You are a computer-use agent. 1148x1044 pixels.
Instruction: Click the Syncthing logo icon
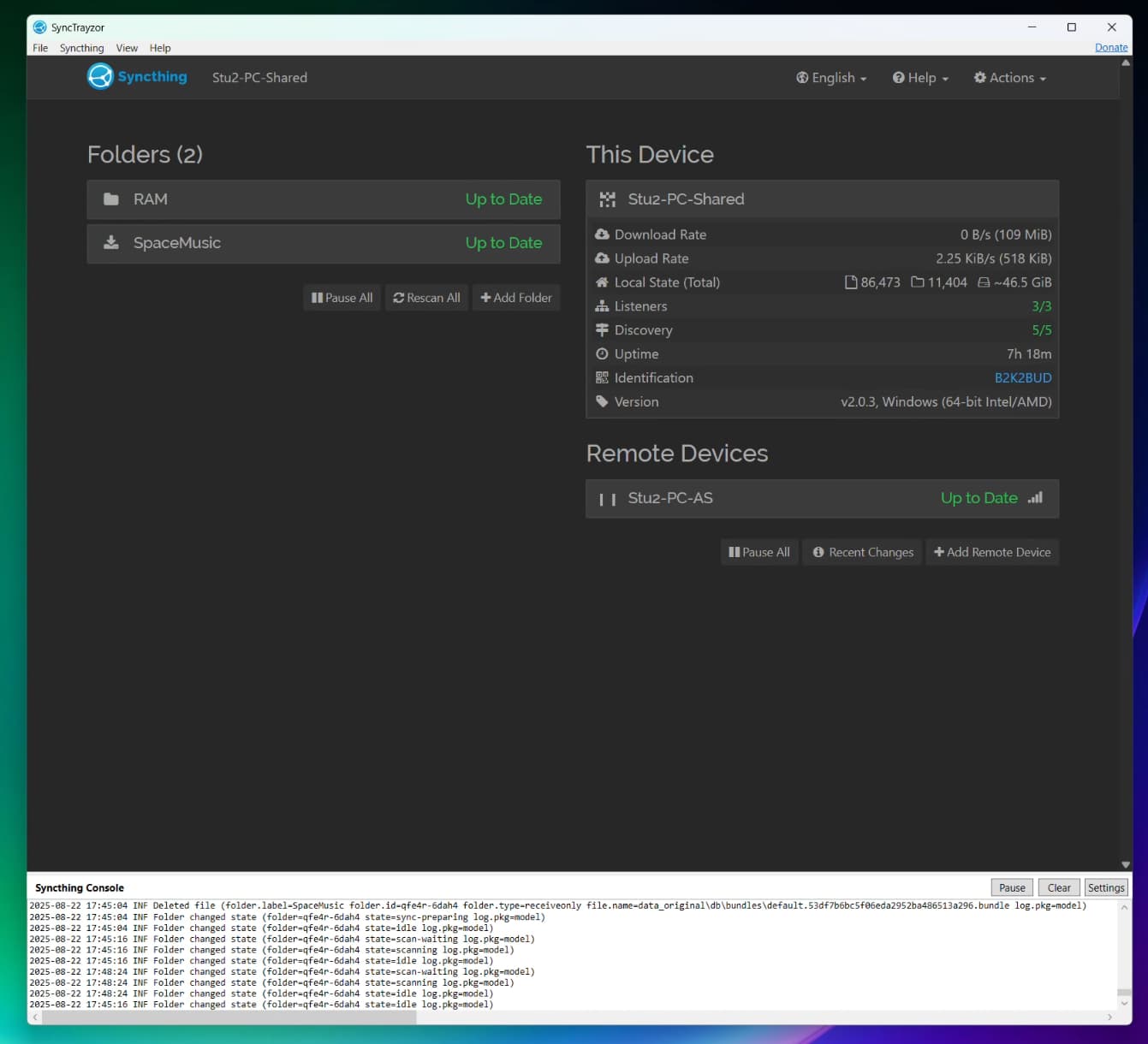click(100, 77)
